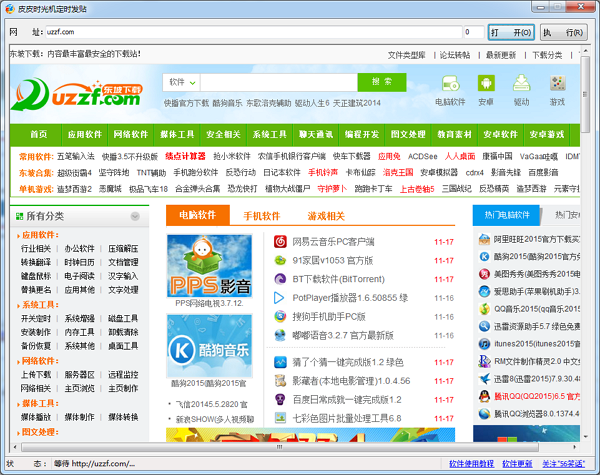Click the 爱思助手 icon
The height and width of the screenshot is (475, 600).
click(x=484, y=291)
